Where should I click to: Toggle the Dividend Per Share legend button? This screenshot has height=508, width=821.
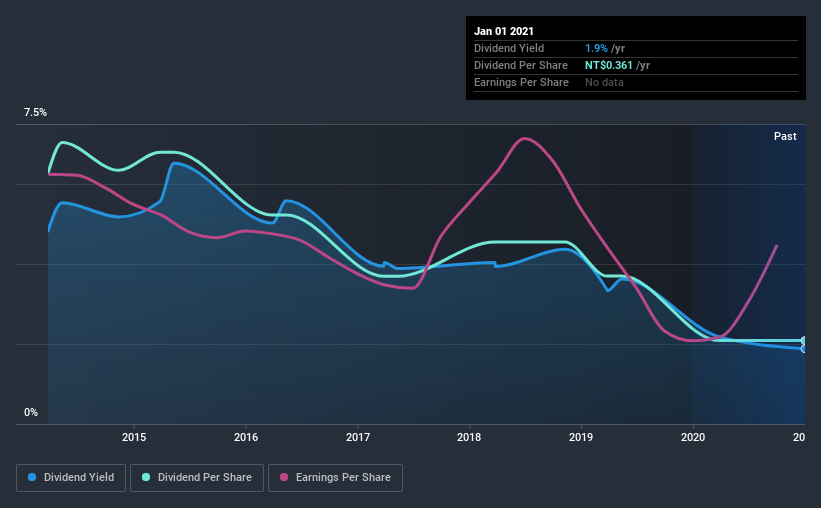tap(197, 478)
